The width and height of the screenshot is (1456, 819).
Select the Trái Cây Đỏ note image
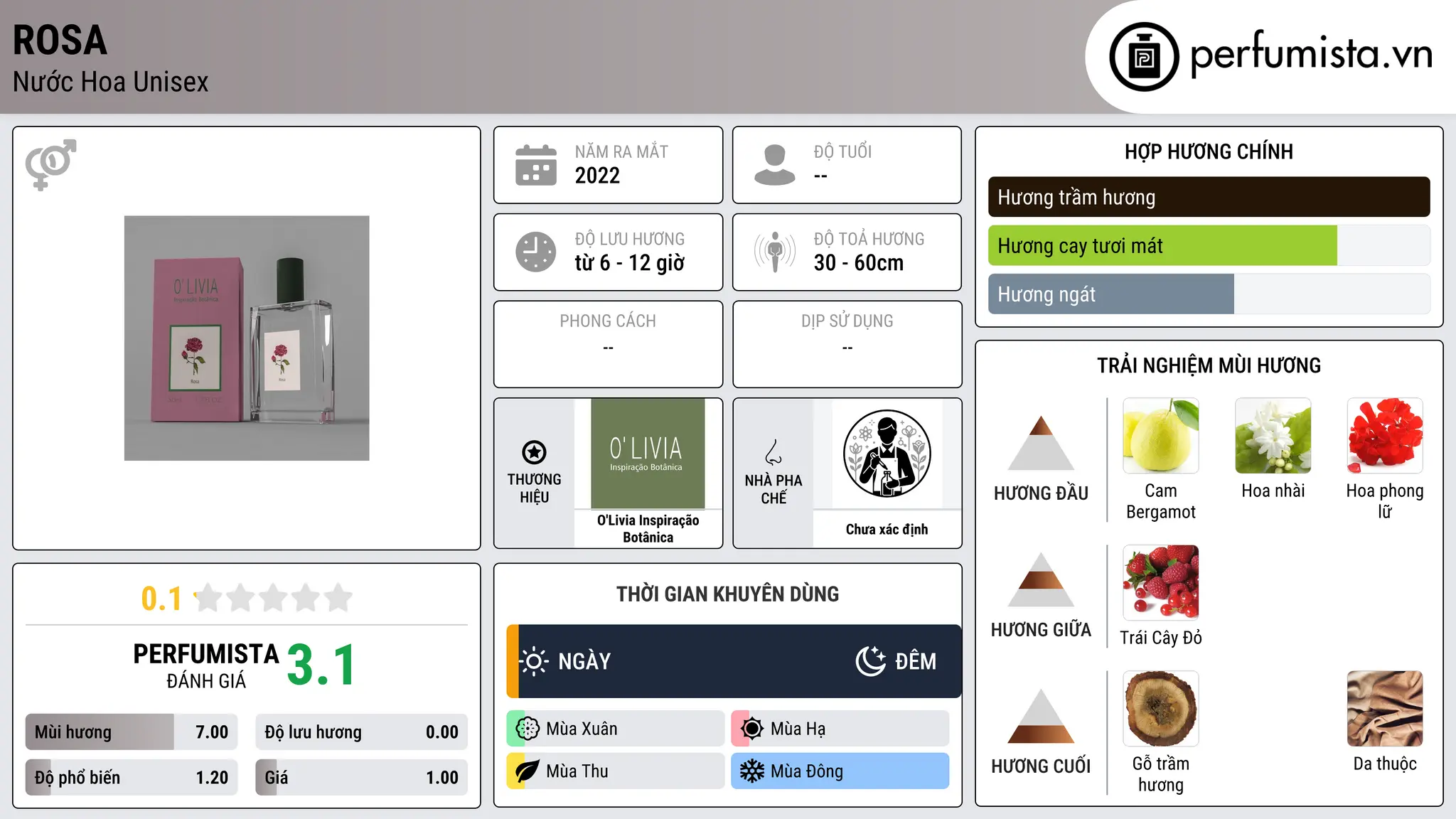[x=1161, y=583]
